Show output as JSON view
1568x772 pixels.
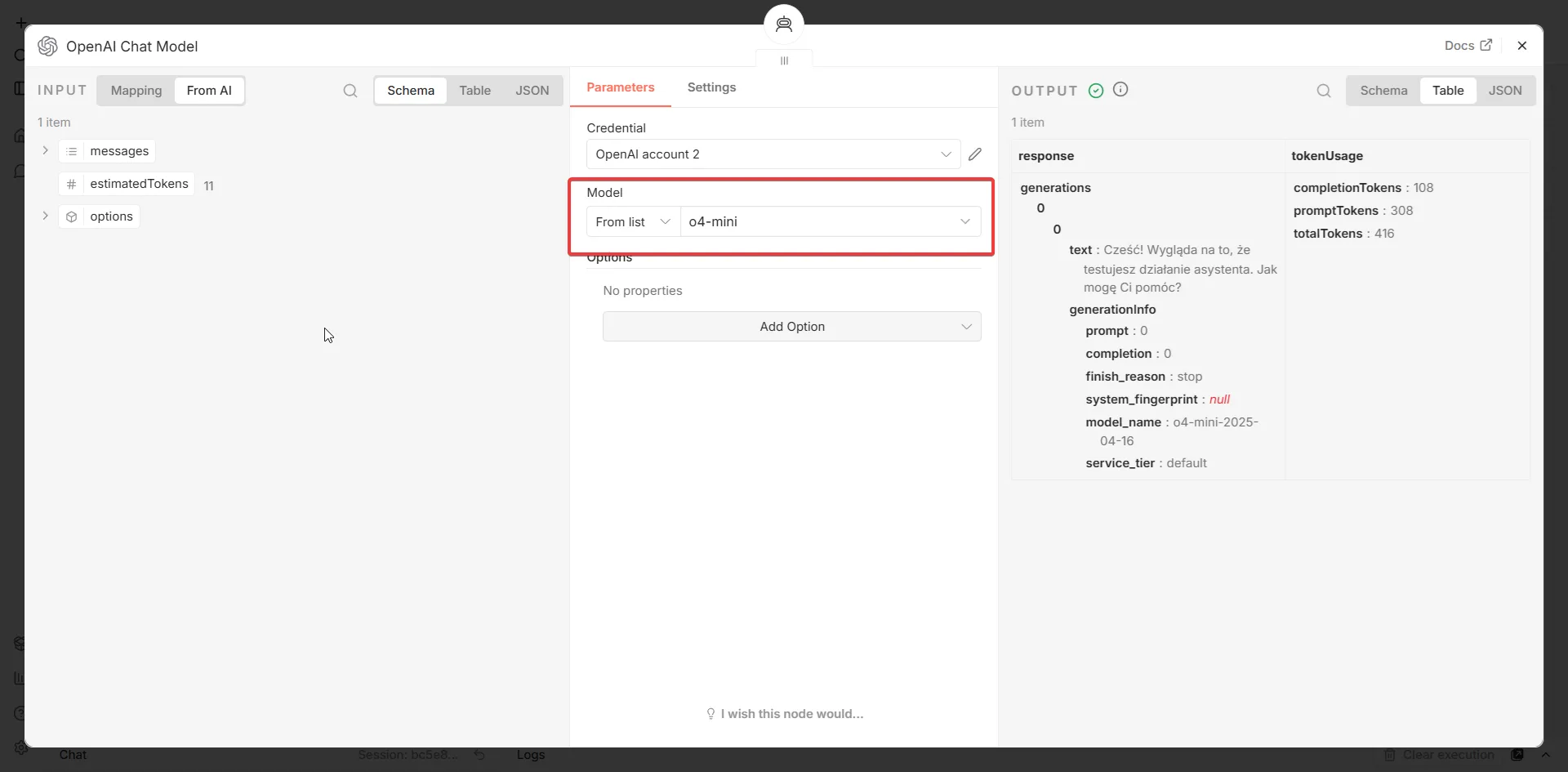coord(1505,91)
